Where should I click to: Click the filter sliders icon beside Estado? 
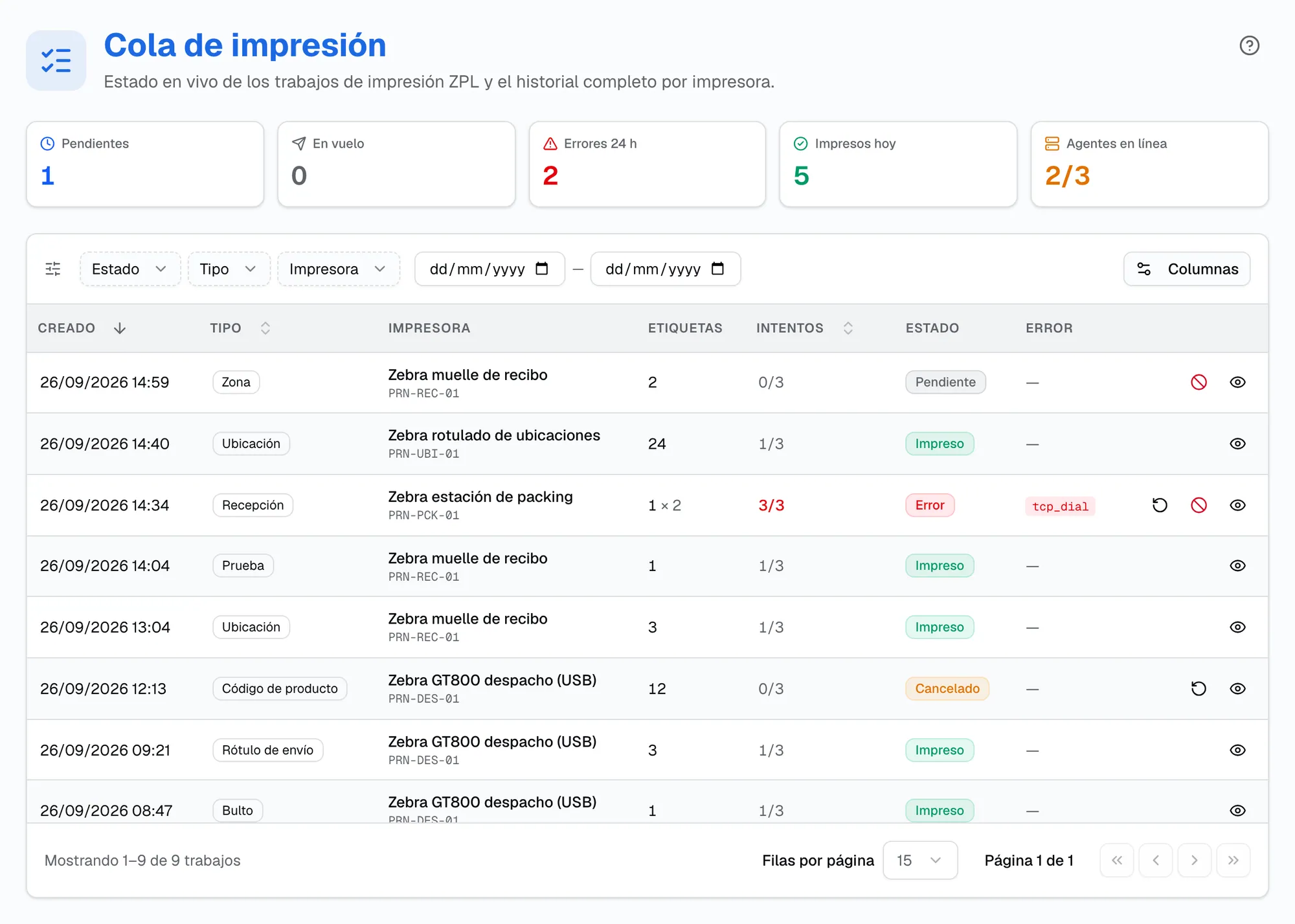coord(53,269)
